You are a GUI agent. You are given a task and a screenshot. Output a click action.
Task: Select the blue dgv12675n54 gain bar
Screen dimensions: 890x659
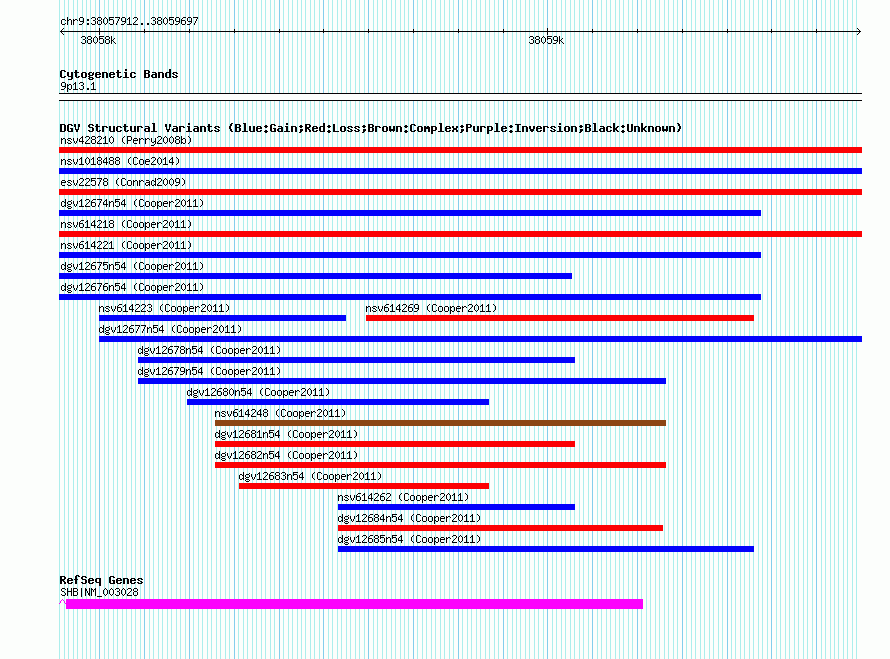tap(316, 276)
